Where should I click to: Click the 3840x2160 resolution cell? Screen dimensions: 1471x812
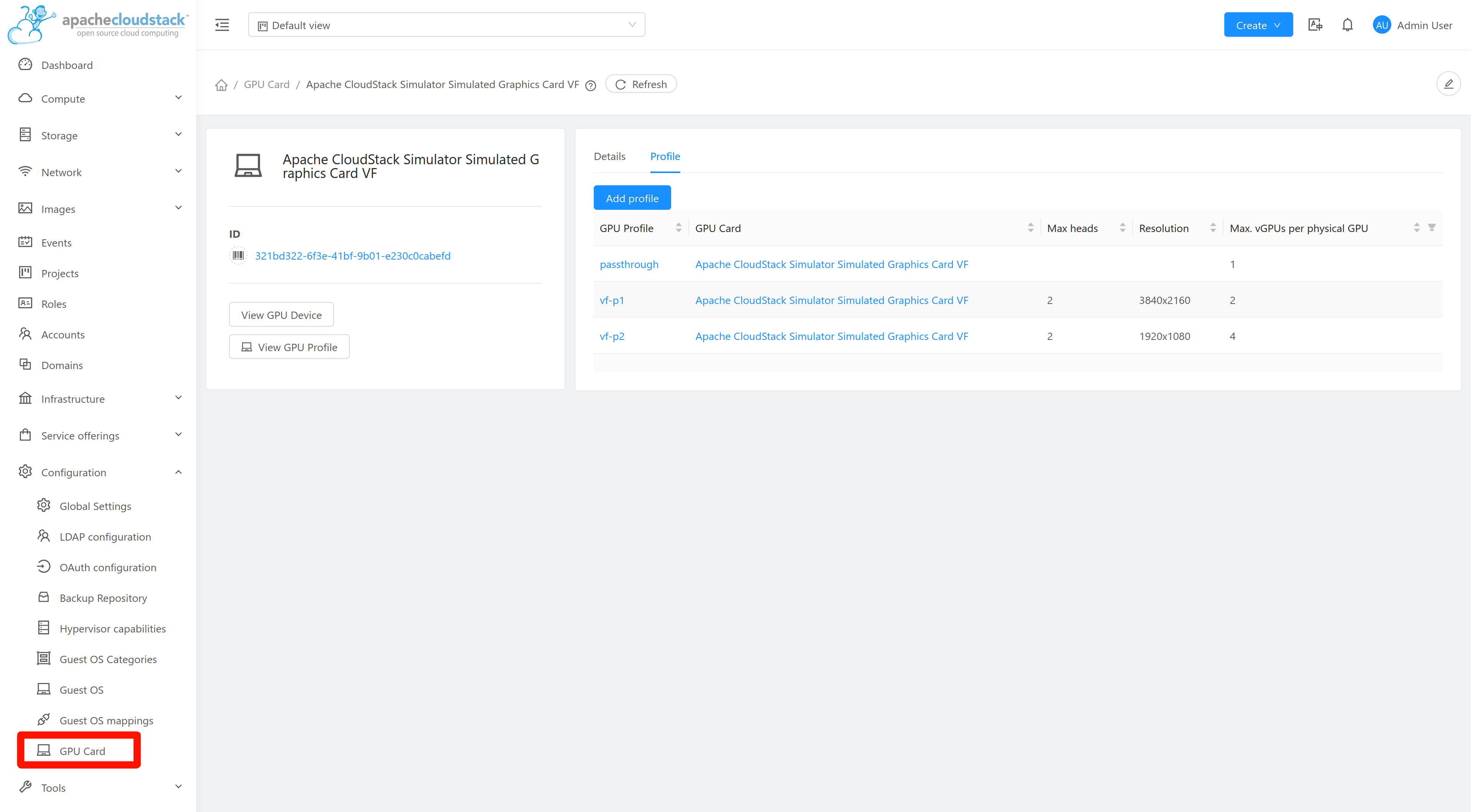(x=1165, y=300)
